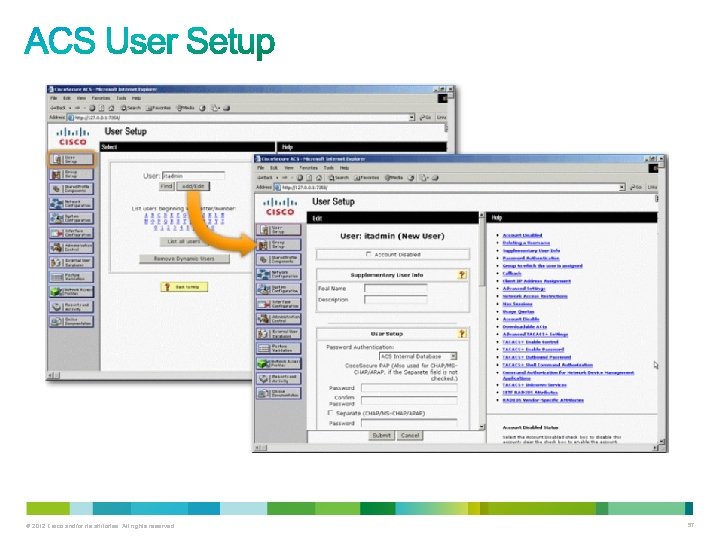Click Network Access Profiles in front window

[x=279, y=364]
